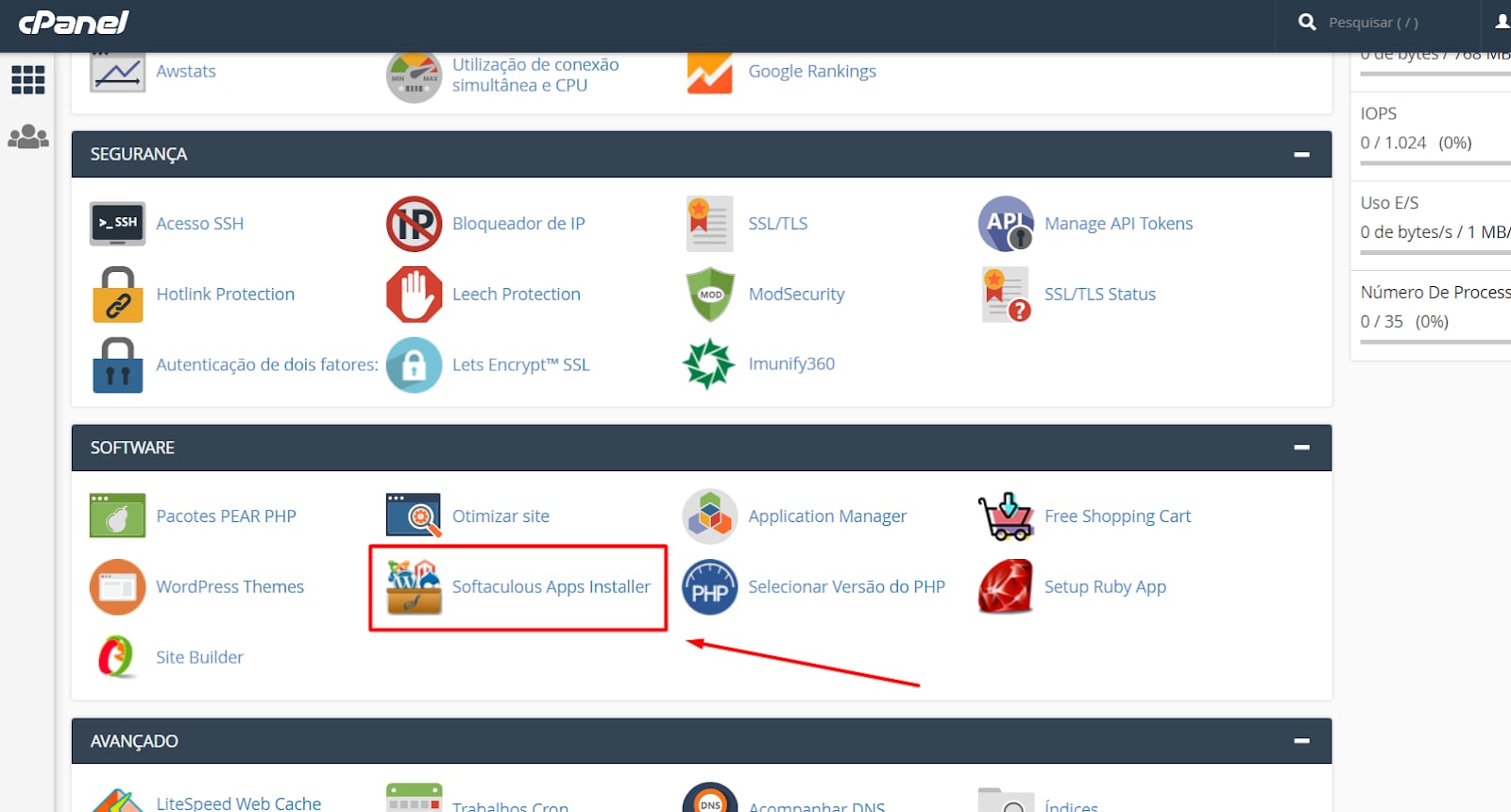
Task: Open the Imunify360 green star icon
Action: tap(709, 364)
